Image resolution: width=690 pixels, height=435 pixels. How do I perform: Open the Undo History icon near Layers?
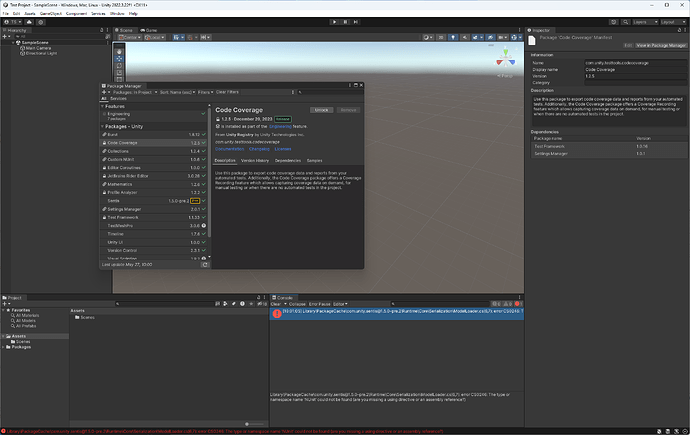613,22
